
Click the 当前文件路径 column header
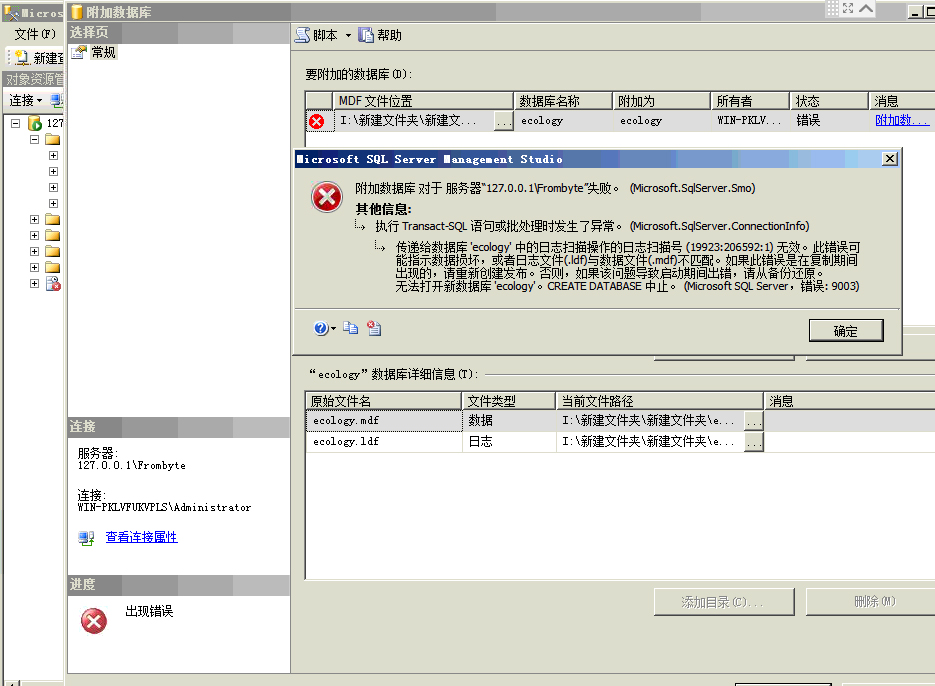(660, 401)
